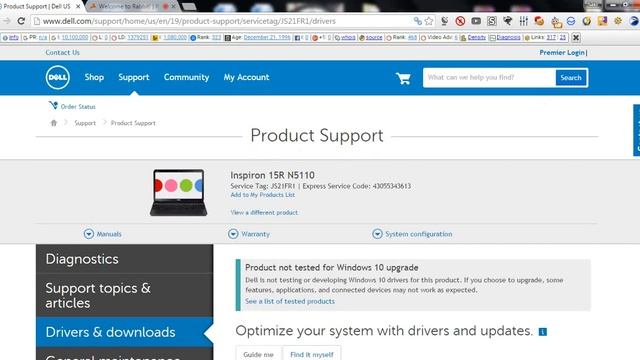Select Support topics & articles
Viewport: 640px width, 360px height.
(x=124, y=295)
